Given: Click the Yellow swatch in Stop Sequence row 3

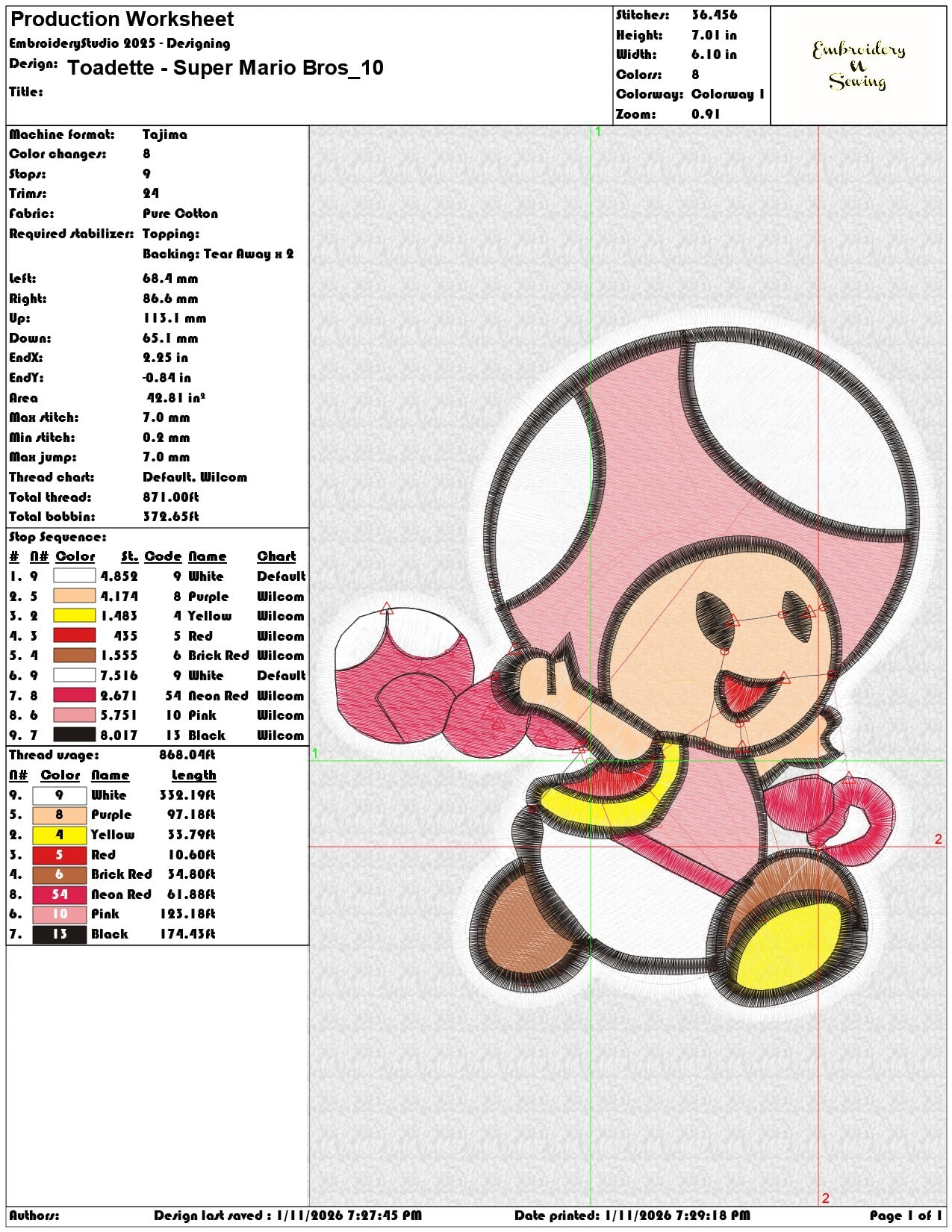Looking at the screenshot, I should (x=74, y=616).
